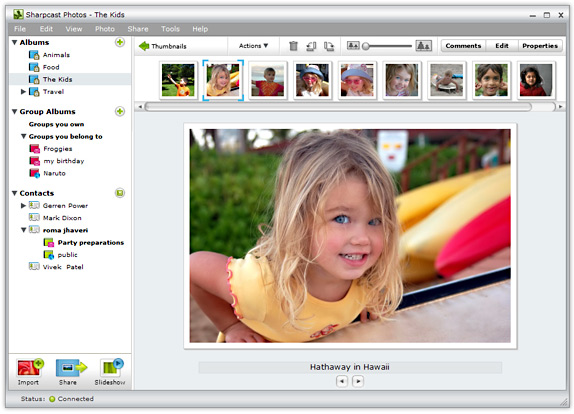Click the green add Albums plus icon
The image size is (574, 414).
click(120, 42)
